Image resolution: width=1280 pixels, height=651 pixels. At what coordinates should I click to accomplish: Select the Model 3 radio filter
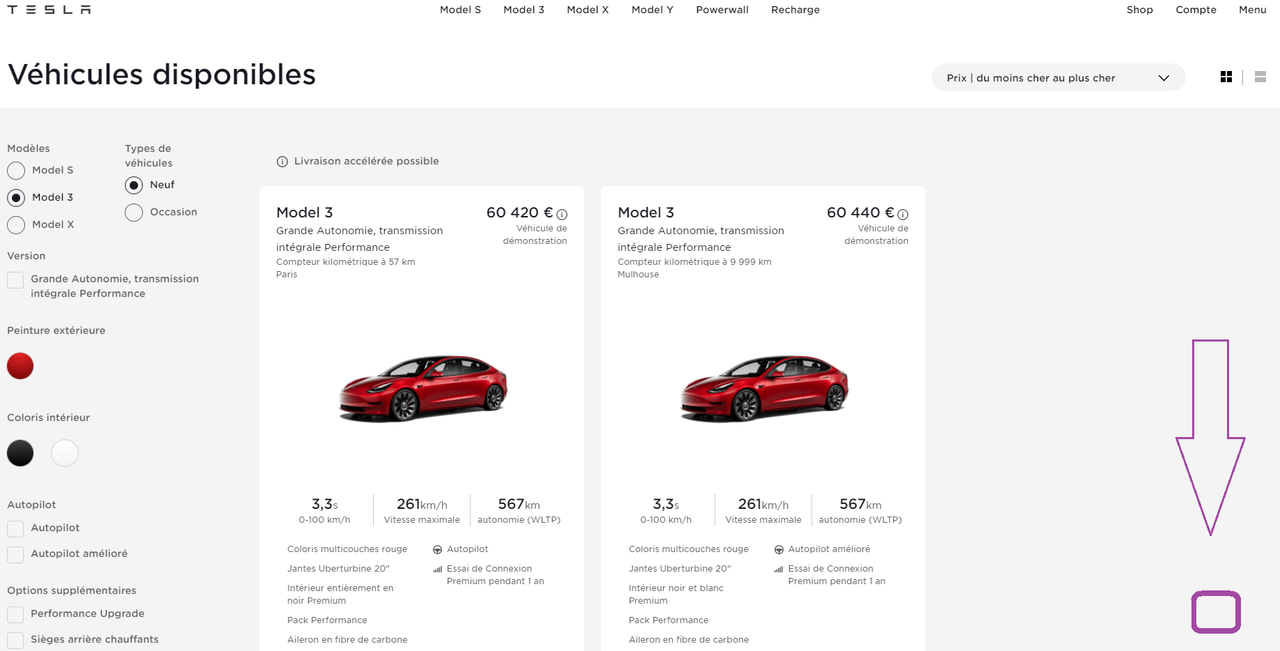tap(16, 198)
